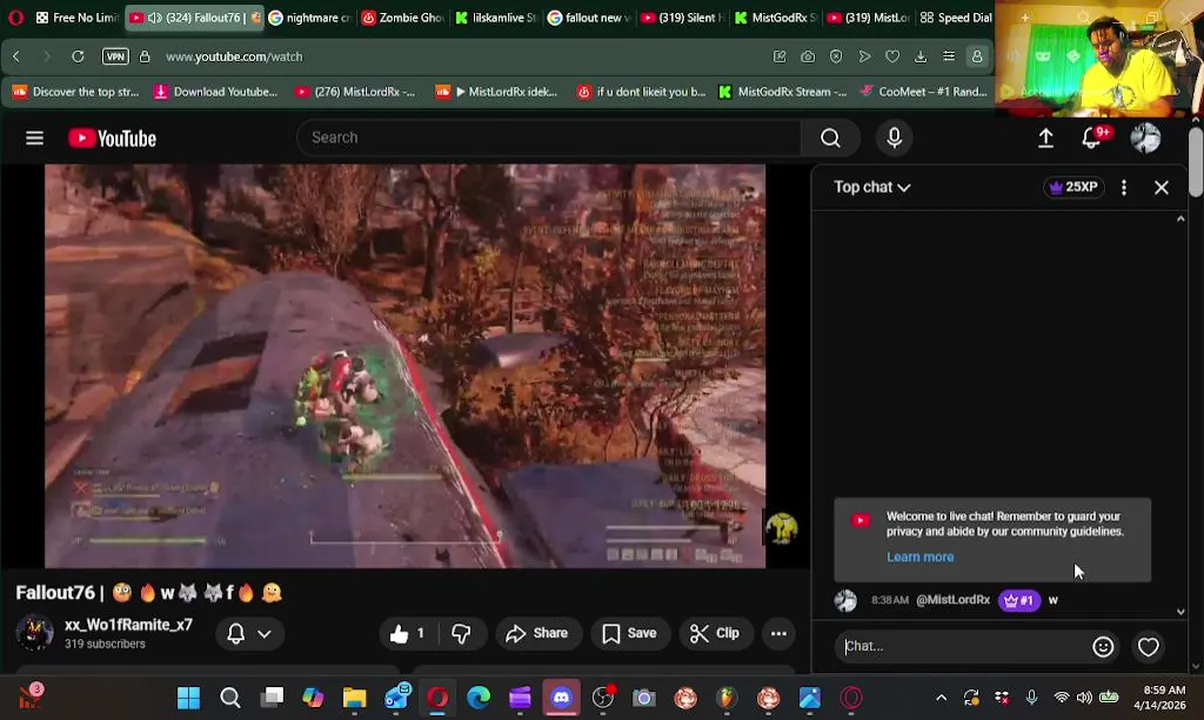
Task: Create a Clip of the video
Action: coord(715,633)
